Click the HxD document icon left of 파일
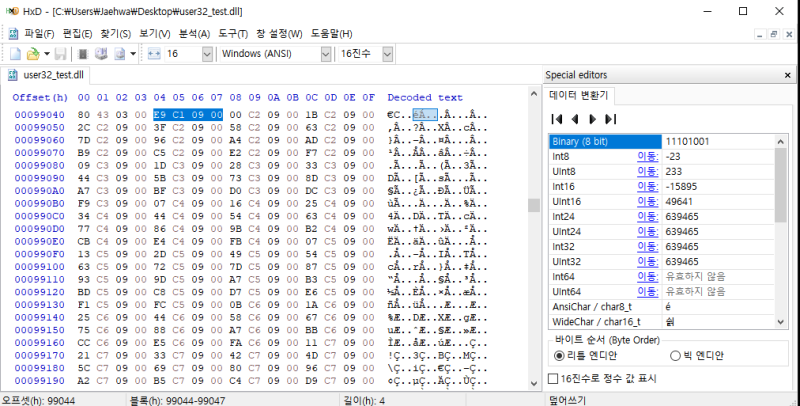 click(x=13, y=34)
